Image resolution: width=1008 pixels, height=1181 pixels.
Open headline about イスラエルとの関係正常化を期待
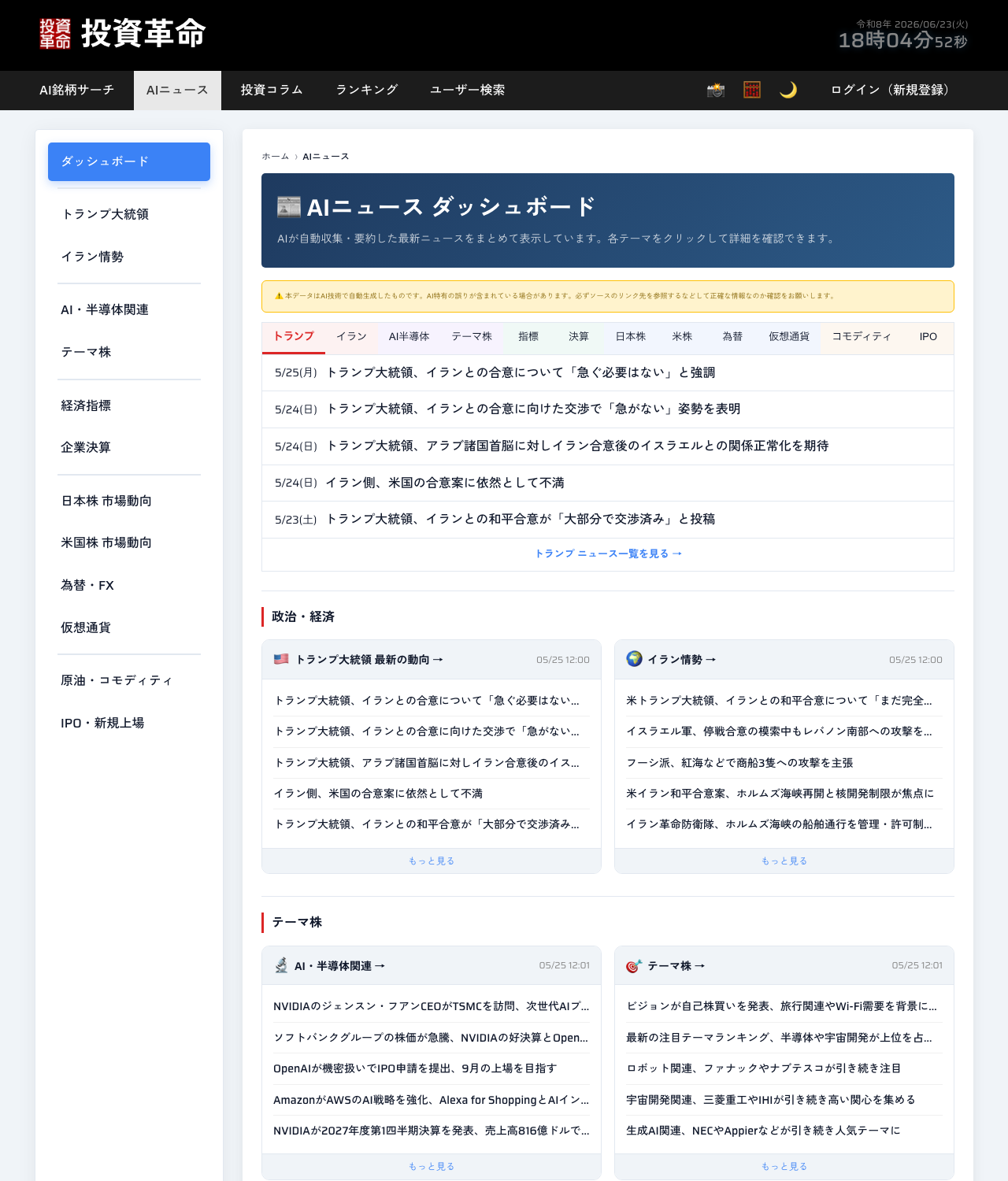pyautogui.click(x=608, y=446)
